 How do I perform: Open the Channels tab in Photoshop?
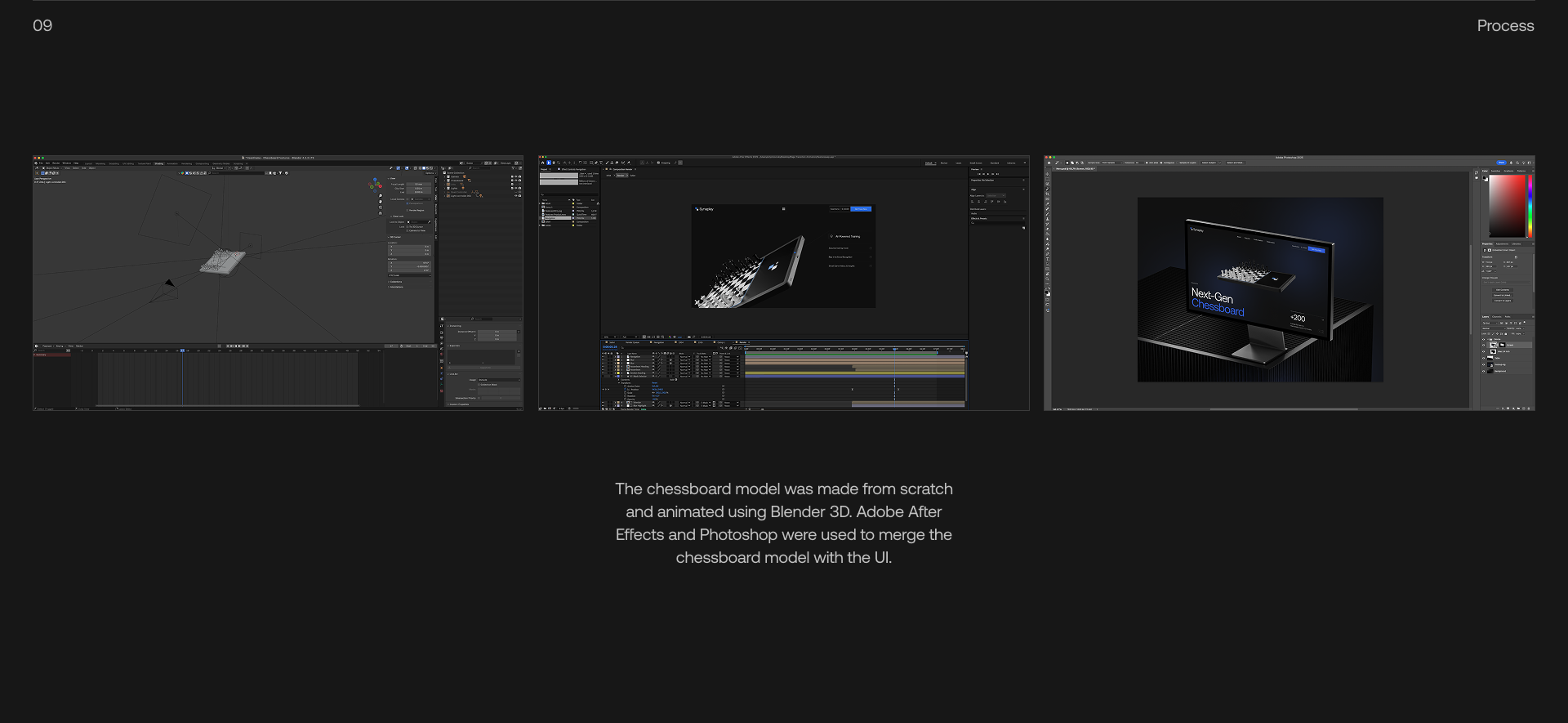(x=1497, y=316)
